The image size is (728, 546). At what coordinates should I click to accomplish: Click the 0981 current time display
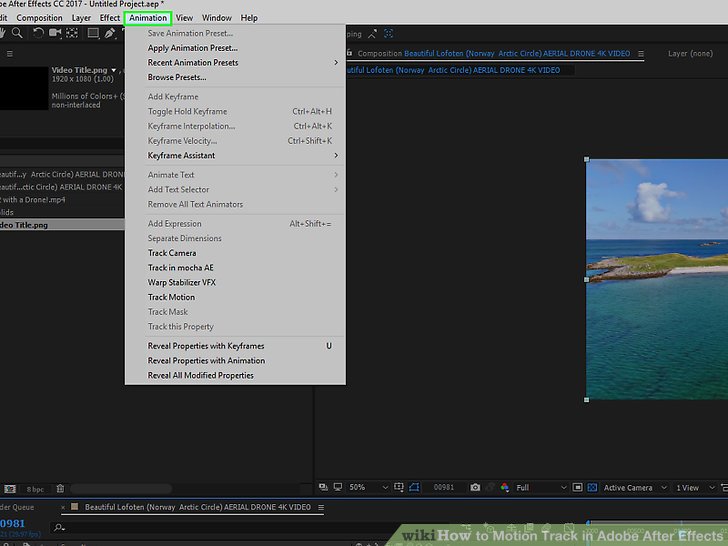(x=12, y=524)
